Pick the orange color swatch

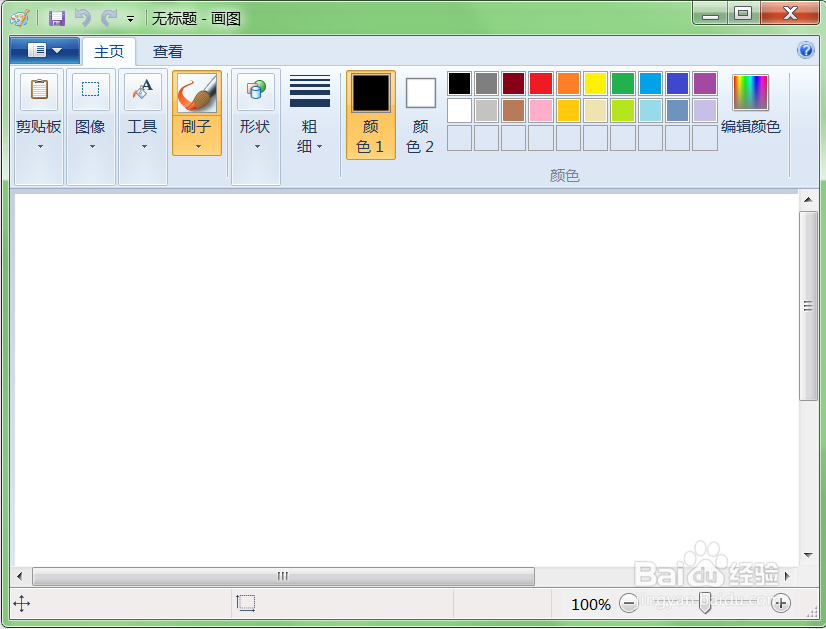pyautogui.click(x=568, y=84)
